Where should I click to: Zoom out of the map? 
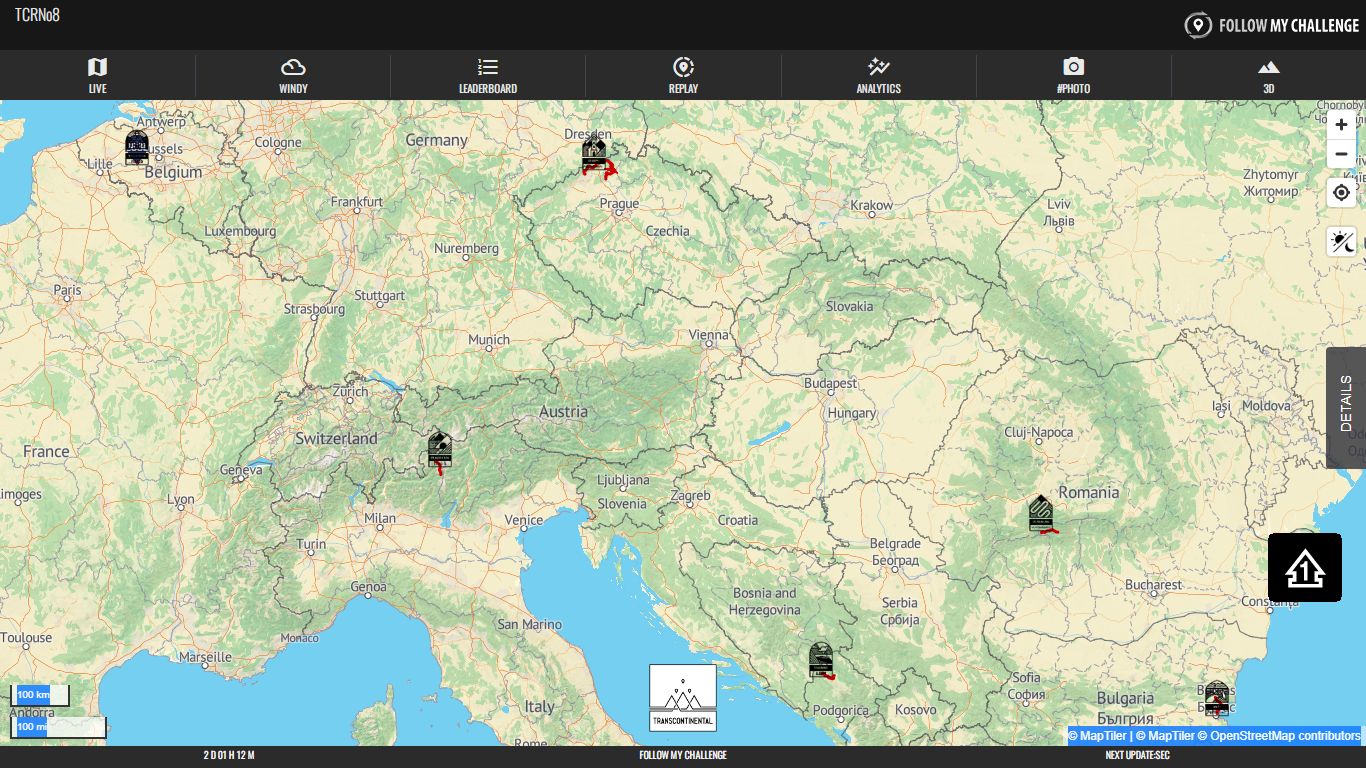click(1341, 154)
